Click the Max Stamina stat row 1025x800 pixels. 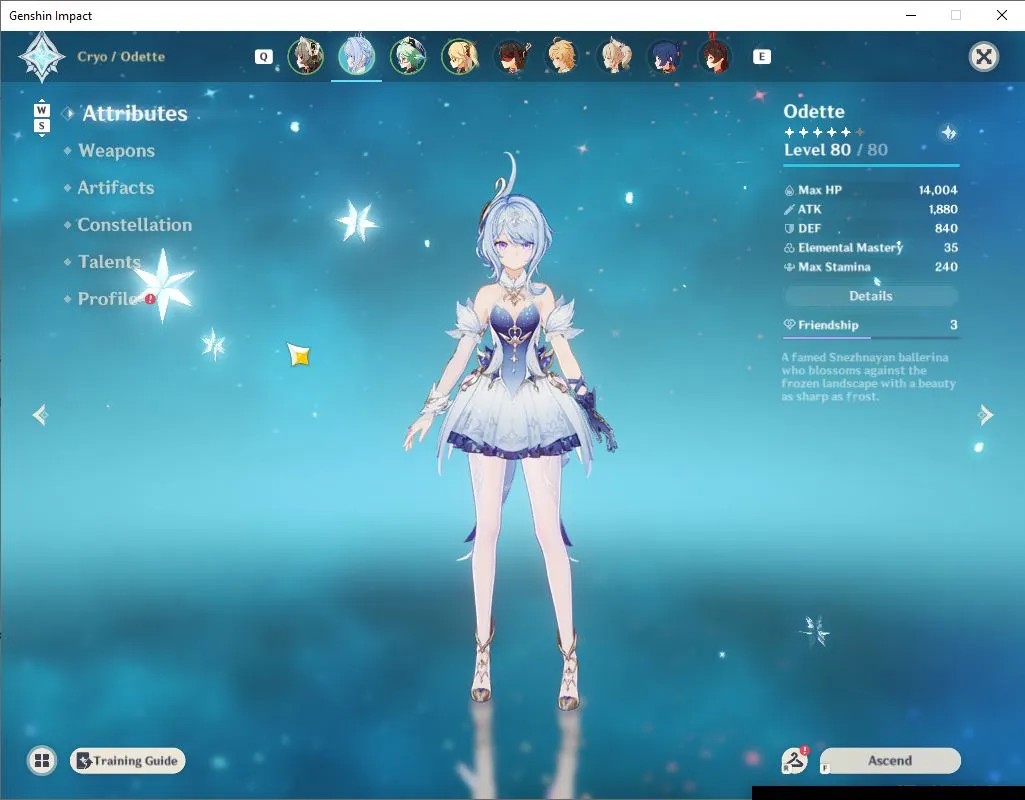coord(871,267)
